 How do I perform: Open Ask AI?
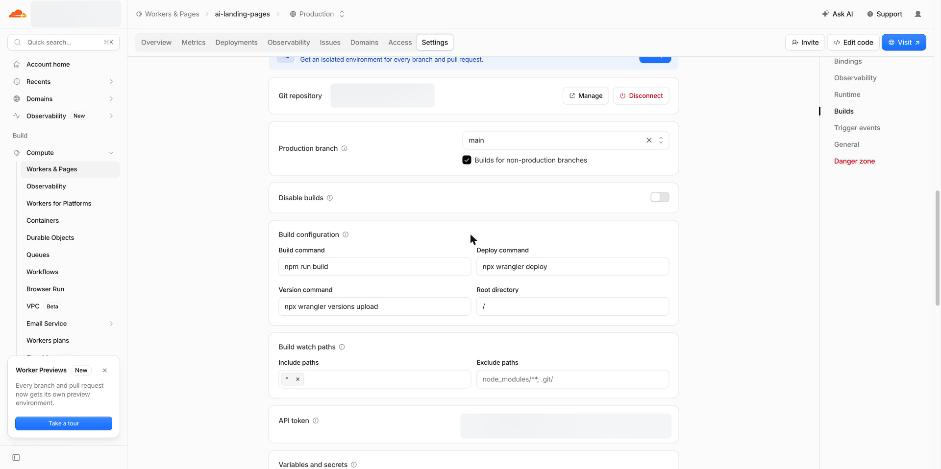point(838,14)
